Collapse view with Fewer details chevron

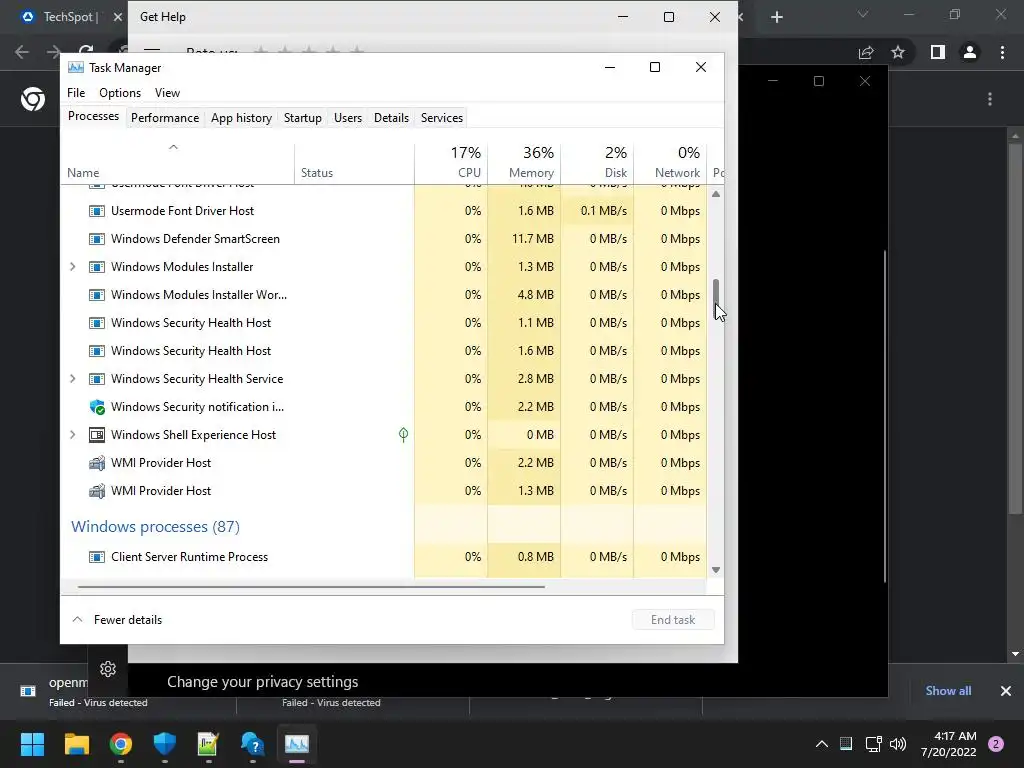77,619
